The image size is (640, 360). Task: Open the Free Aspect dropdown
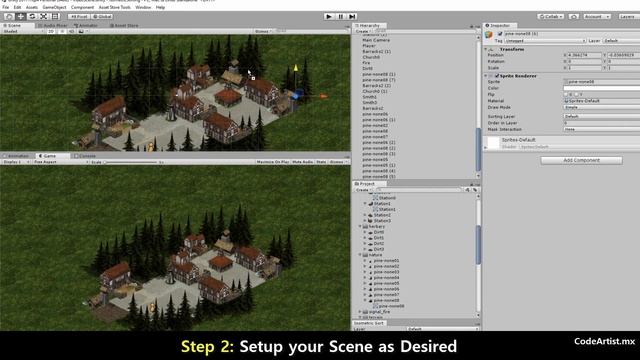[60, 162]
